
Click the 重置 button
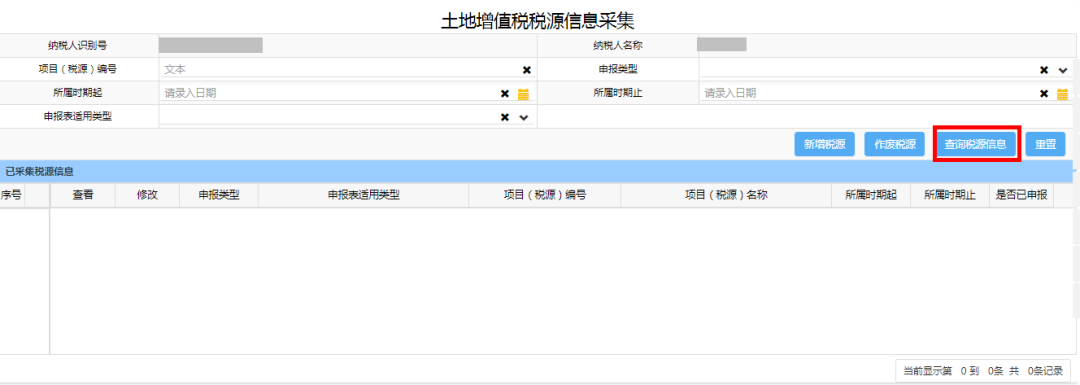(1046, 145)
